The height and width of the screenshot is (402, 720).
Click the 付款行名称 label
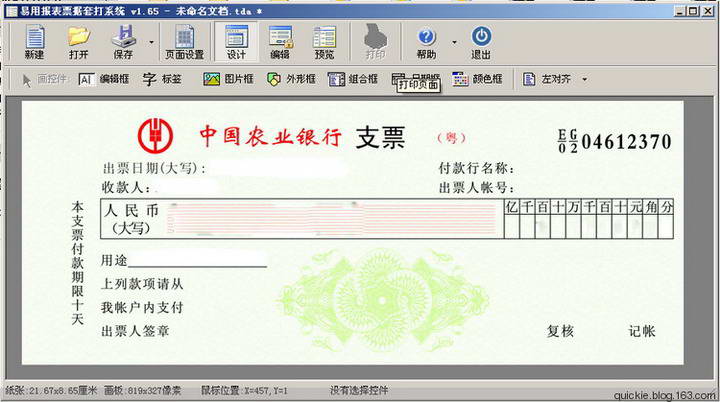476,168
